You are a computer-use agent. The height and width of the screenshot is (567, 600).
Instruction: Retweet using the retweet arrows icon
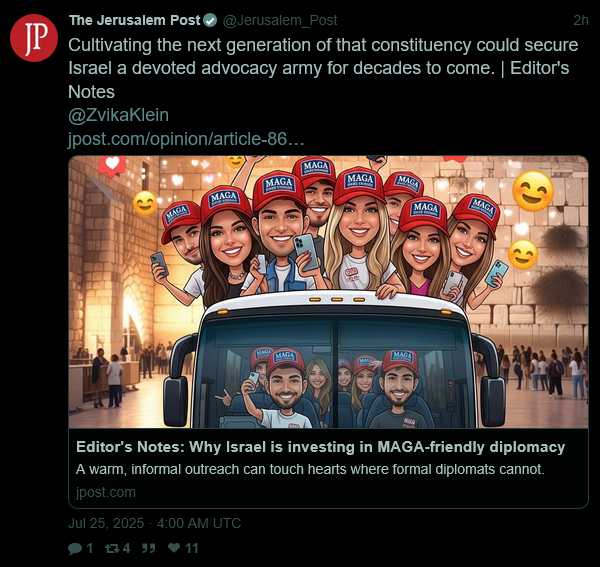point(112,549)
